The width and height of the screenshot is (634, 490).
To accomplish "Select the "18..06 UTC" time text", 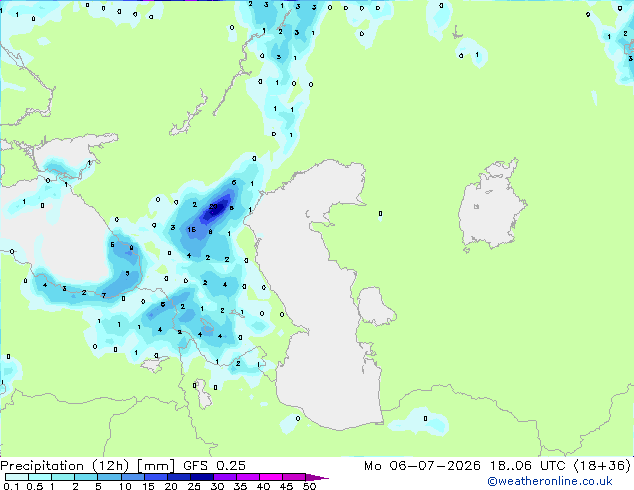I will pos(528,466).
